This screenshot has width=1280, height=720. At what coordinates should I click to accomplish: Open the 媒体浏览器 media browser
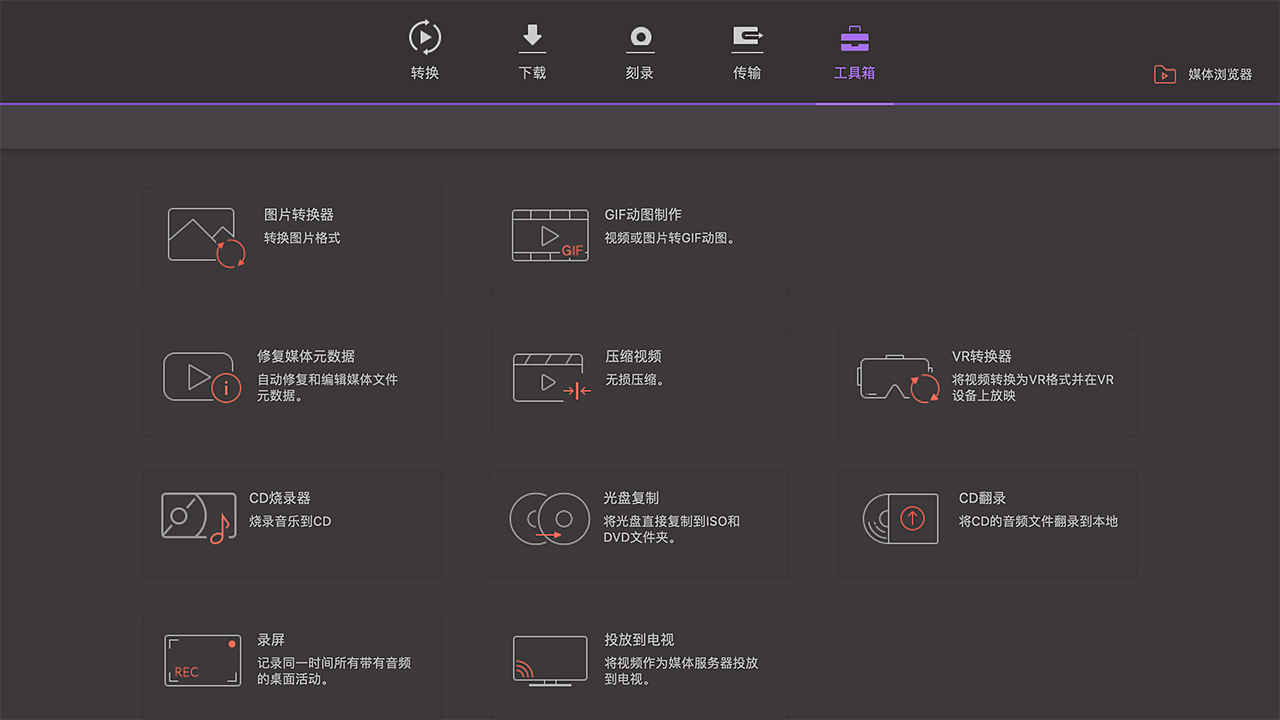[1219, 74]
